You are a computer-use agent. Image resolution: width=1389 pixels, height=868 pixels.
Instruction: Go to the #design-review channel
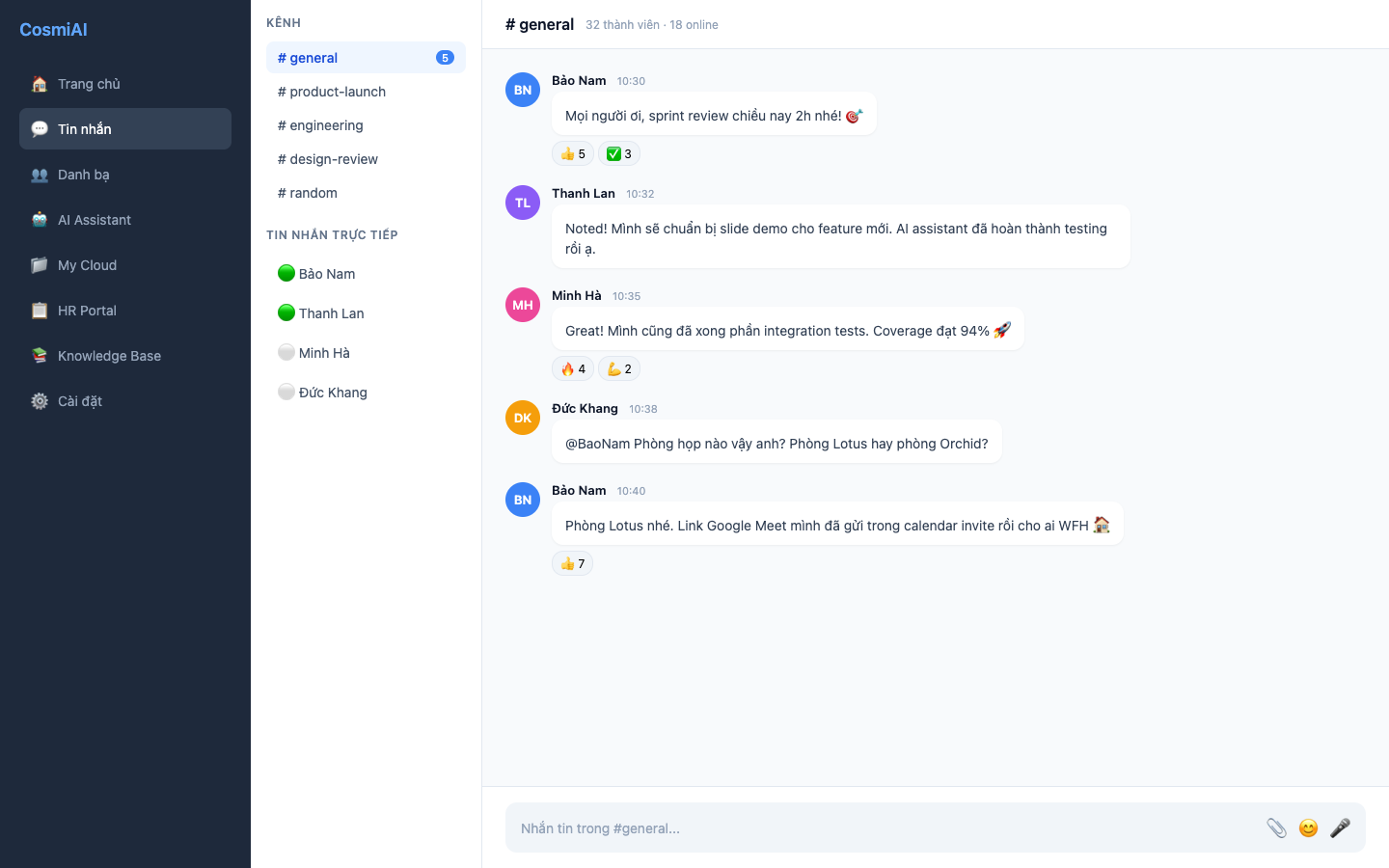pos(328,159)
